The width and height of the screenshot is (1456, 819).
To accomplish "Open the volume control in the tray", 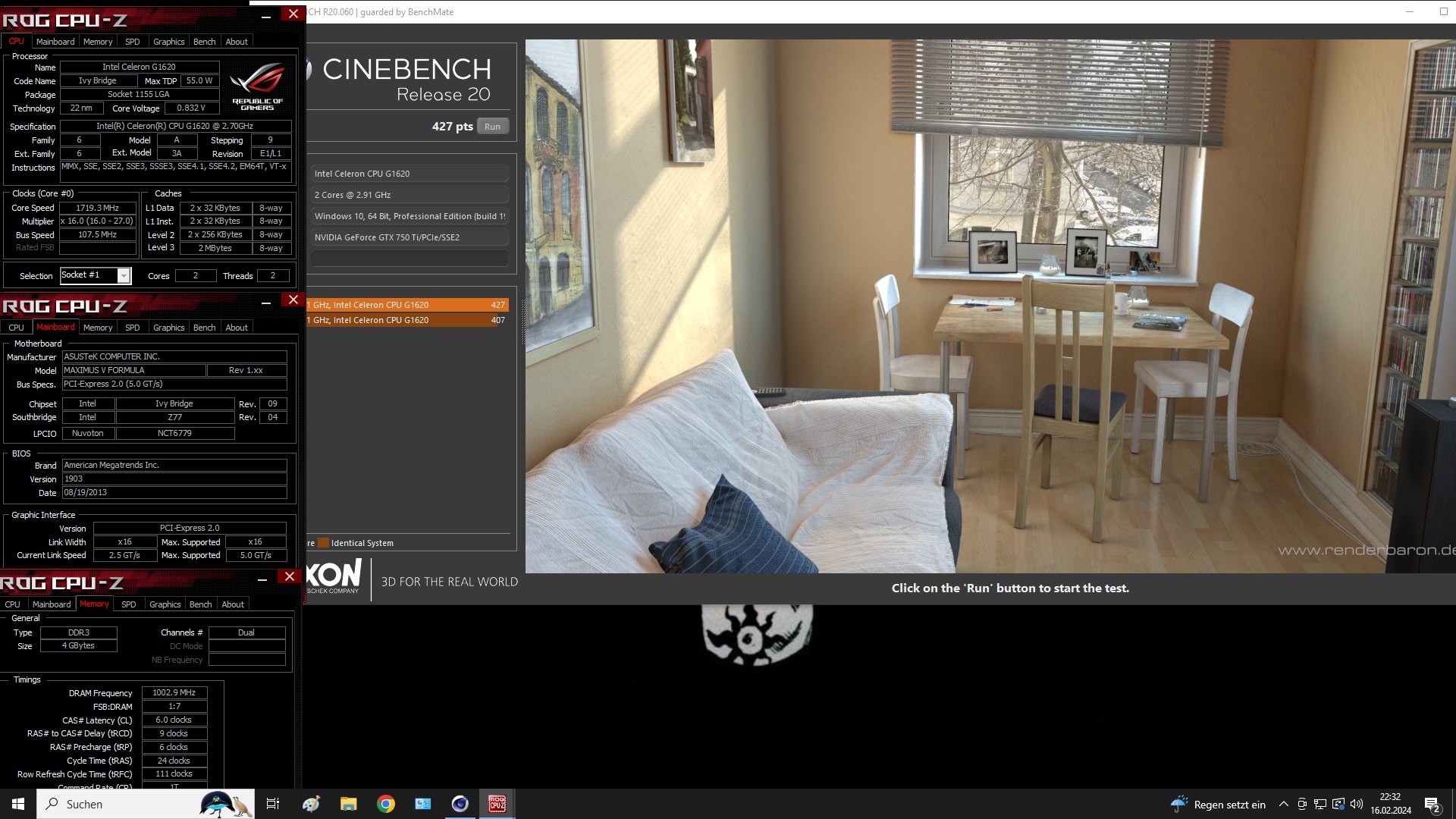I will 1357,804.
